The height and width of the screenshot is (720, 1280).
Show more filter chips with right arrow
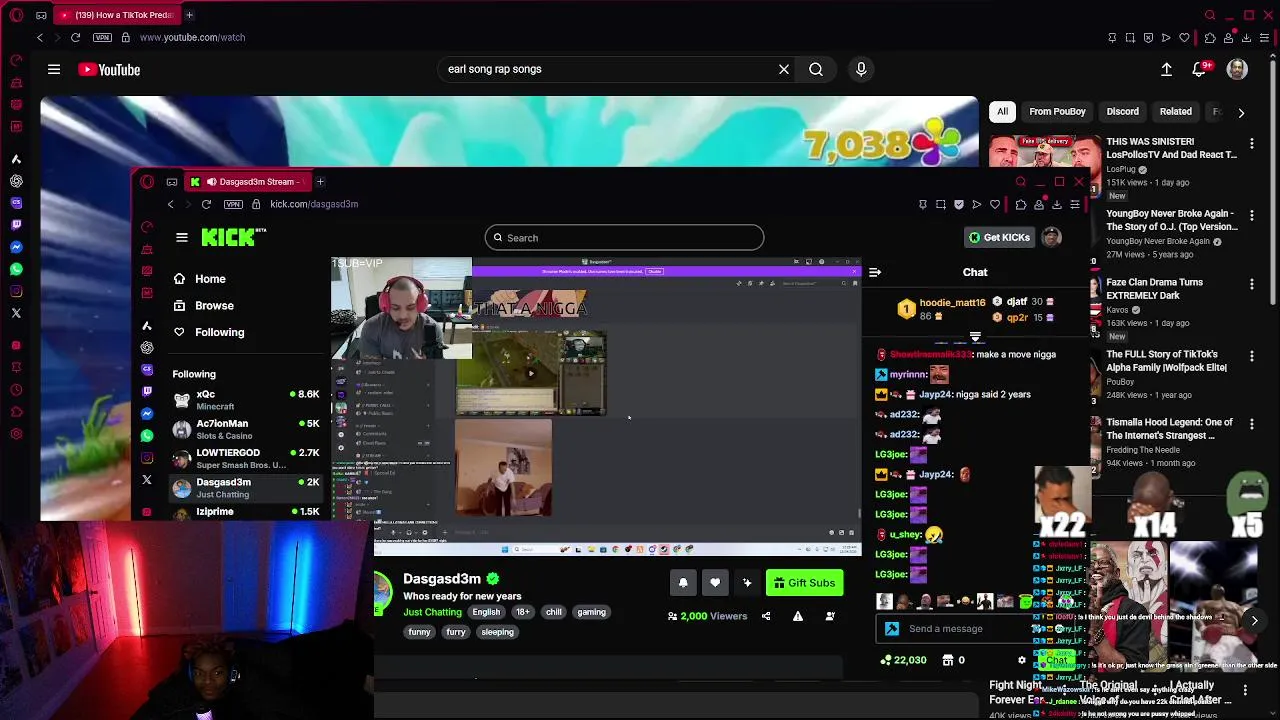point(1241,113)
